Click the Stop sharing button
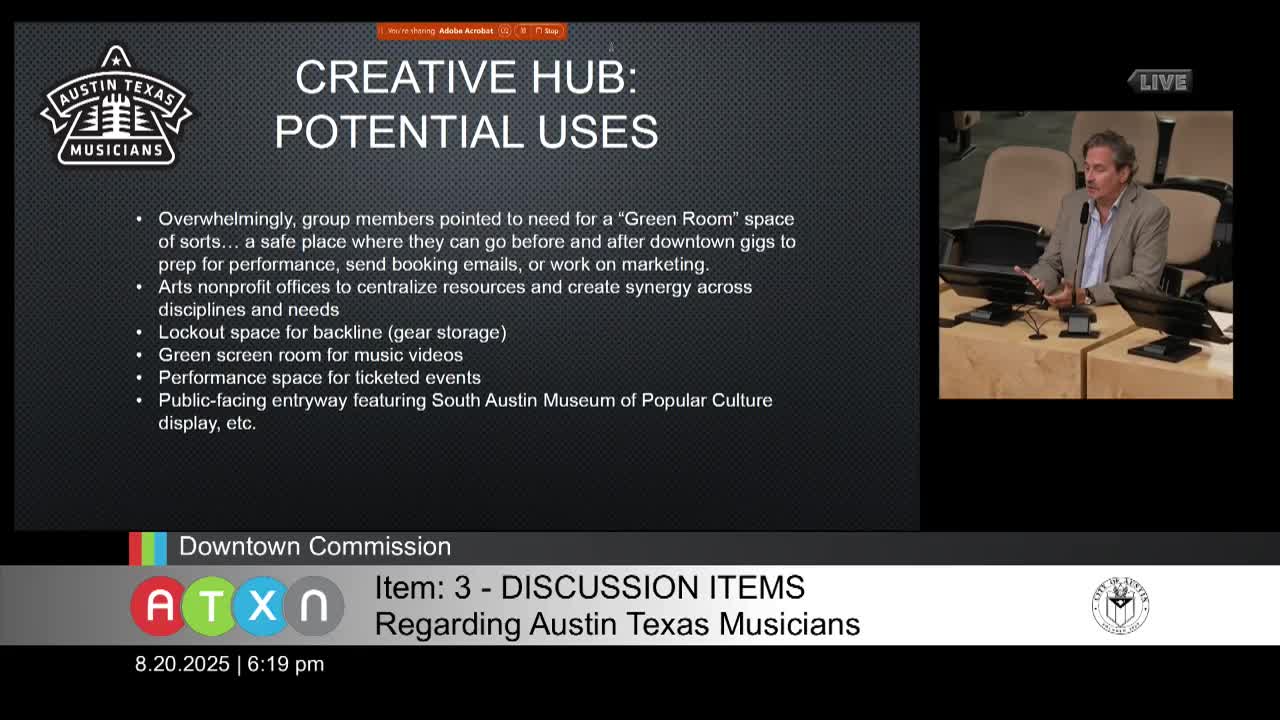This screenshot has width=1280, height=720. coord(547,31)
